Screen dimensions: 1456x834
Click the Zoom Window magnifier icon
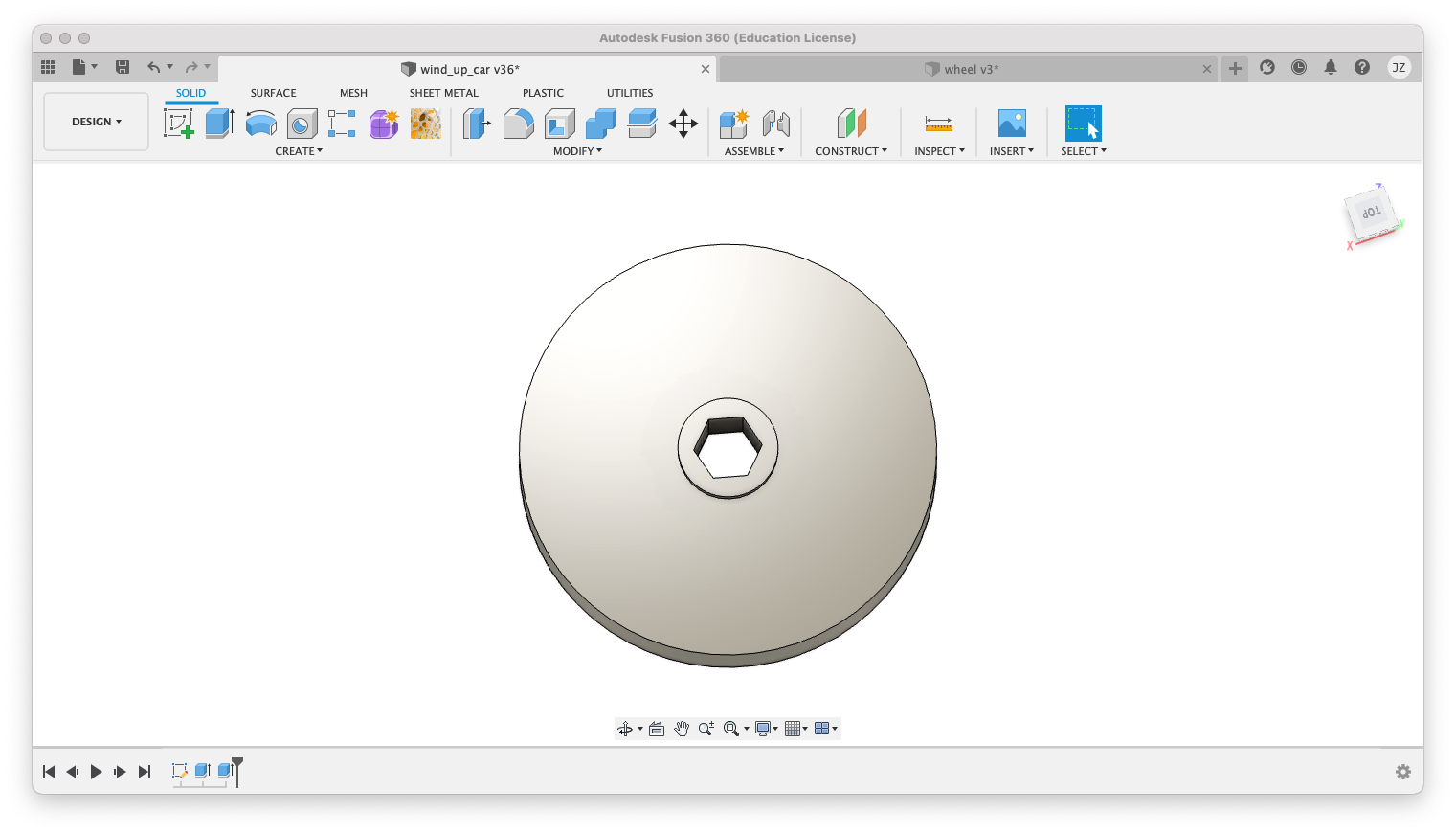(x=731, y=729)
